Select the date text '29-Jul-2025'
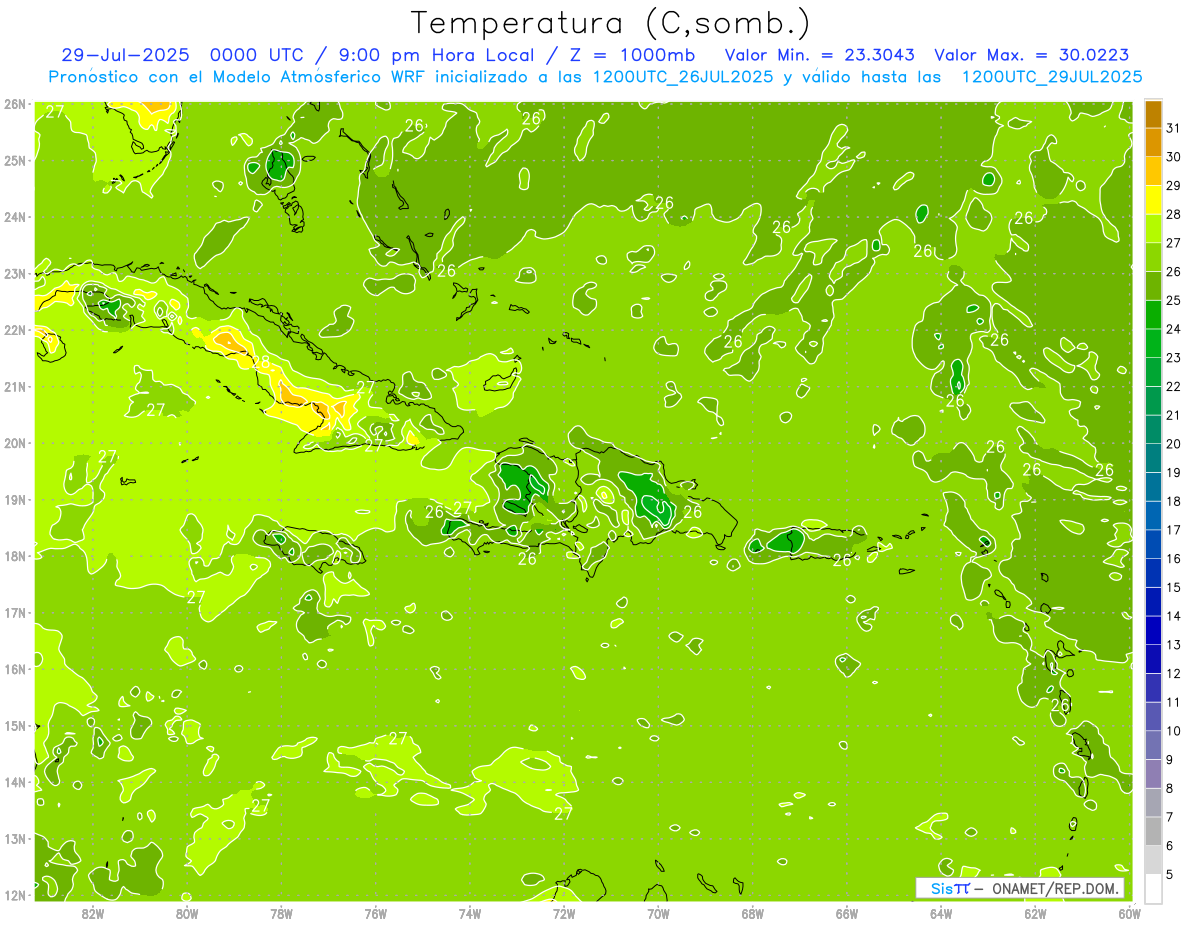Screen dimensions: 1200x927 (x=124, y=54)
